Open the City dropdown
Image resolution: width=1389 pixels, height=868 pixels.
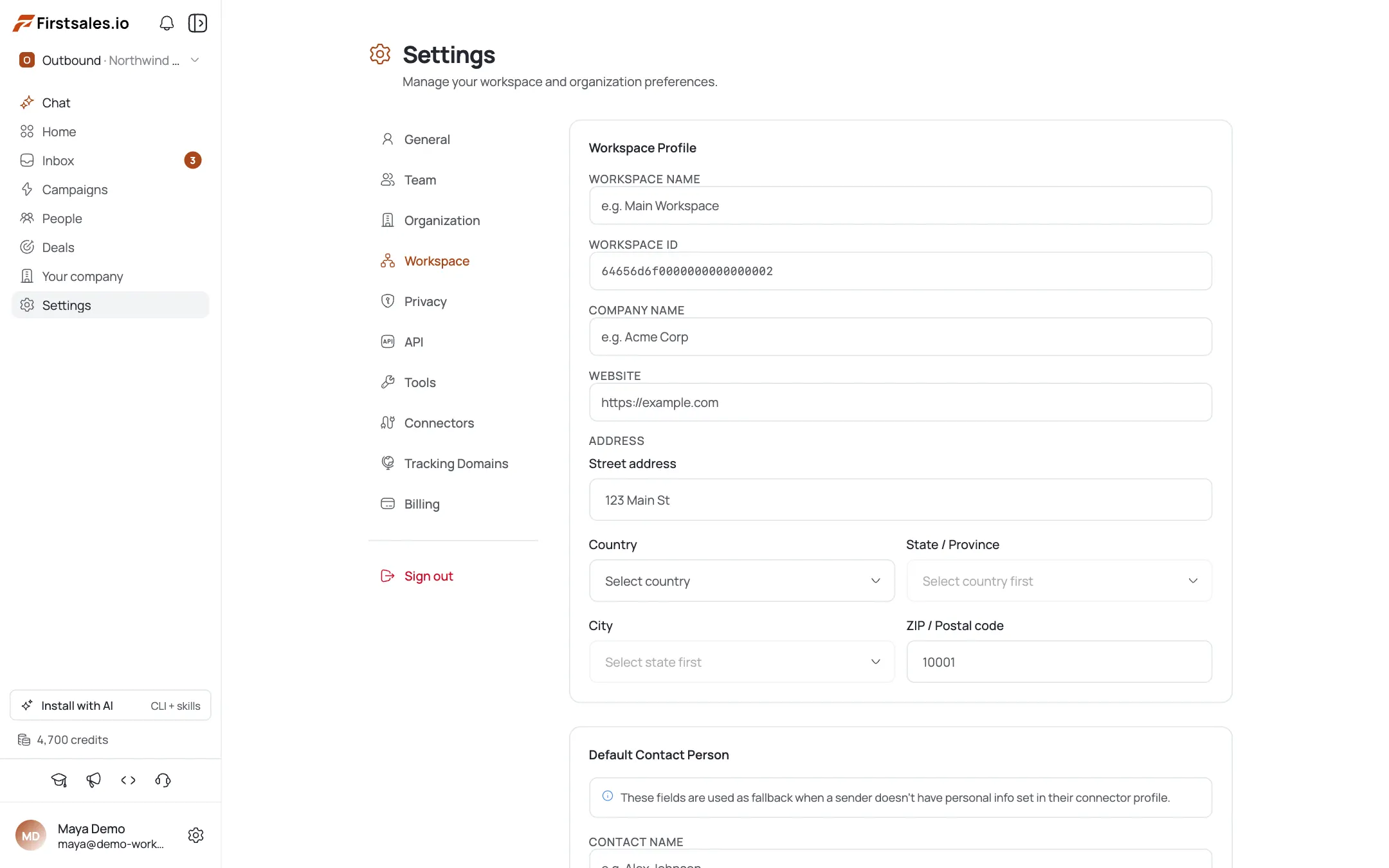pos(741,662)
